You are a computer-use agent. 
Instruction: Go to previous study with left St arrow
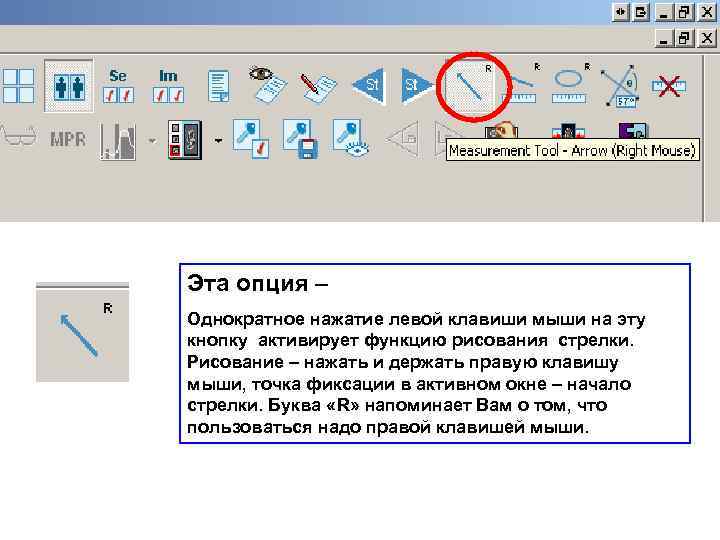tap(368, 85)
